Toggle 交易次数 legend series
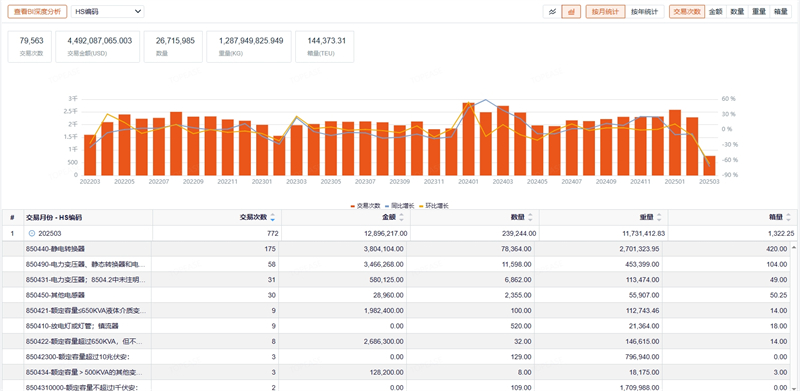 point(365,206)
